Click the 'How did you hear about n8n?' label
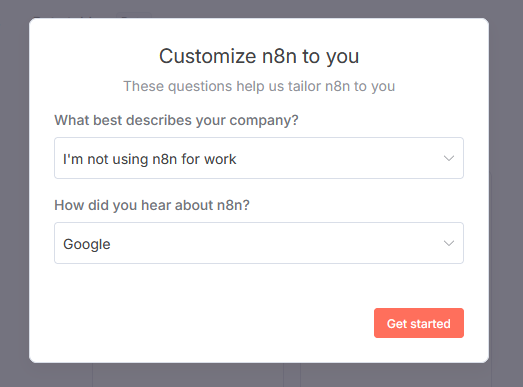 coord(152,205)
